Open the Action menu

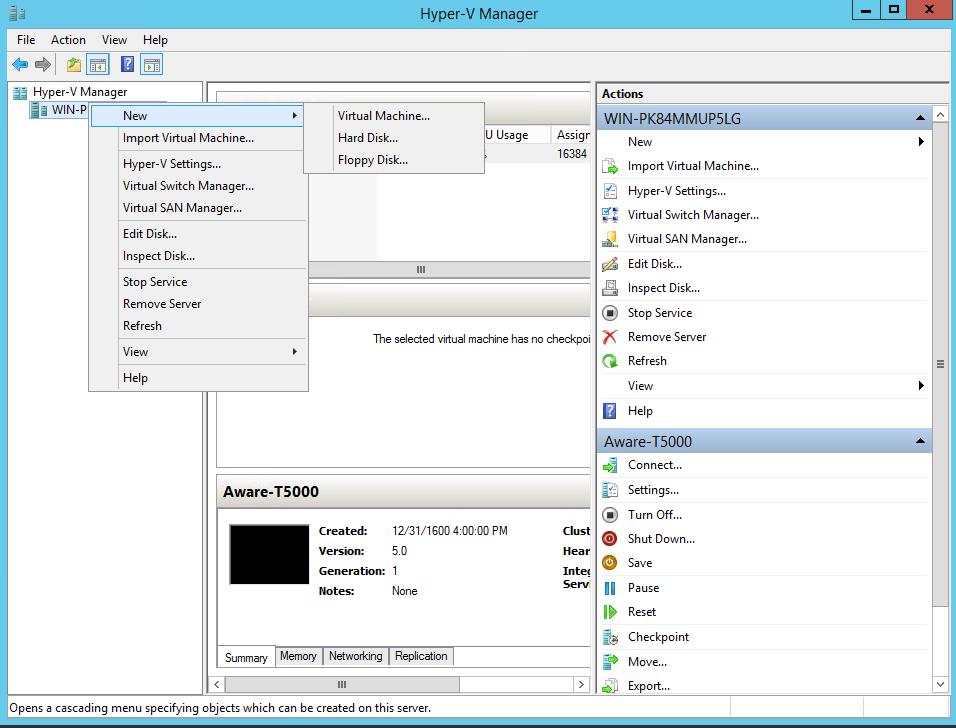point(68,40)
